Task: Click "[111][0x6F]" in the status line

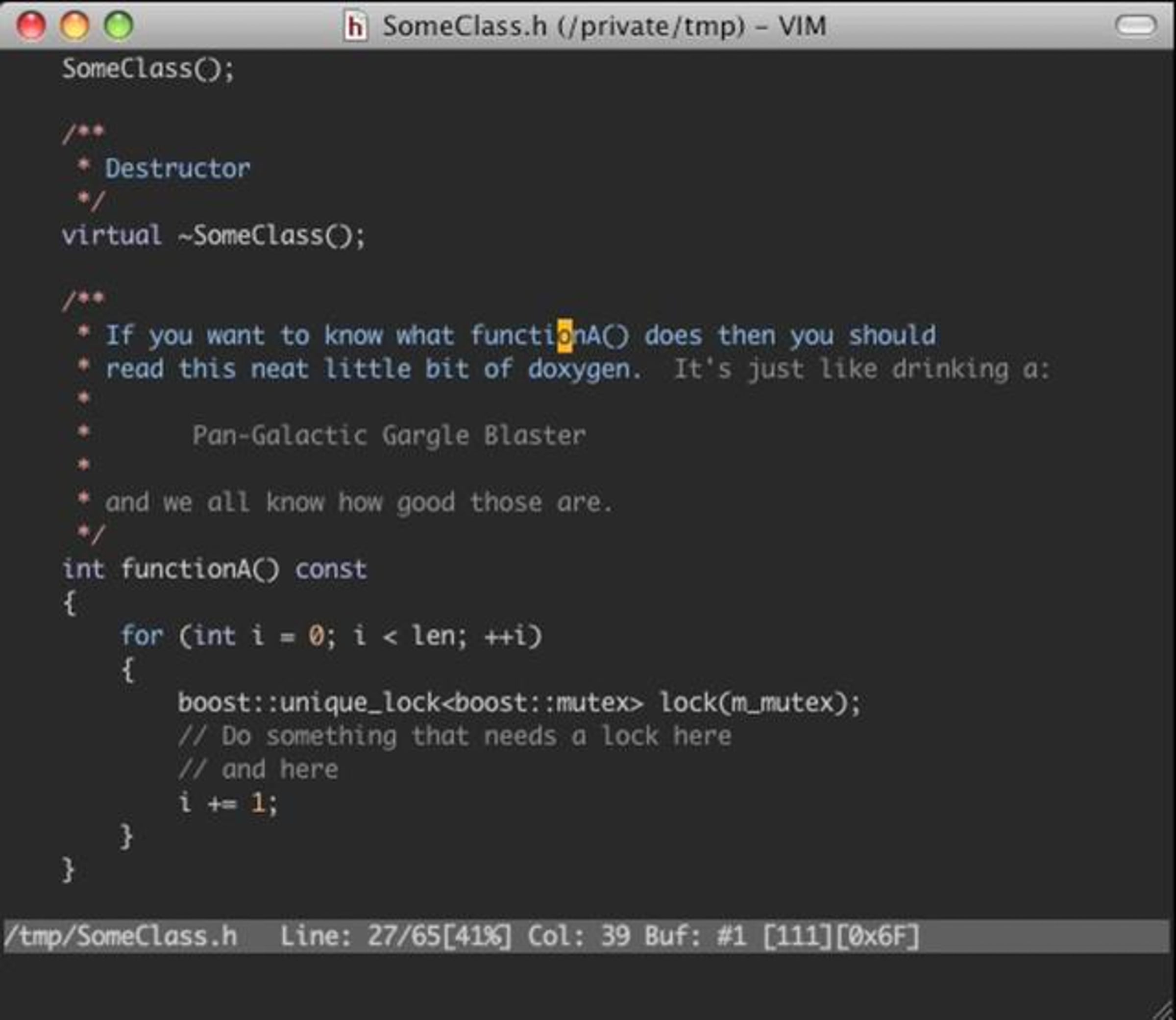Action: tap(840, 937)
